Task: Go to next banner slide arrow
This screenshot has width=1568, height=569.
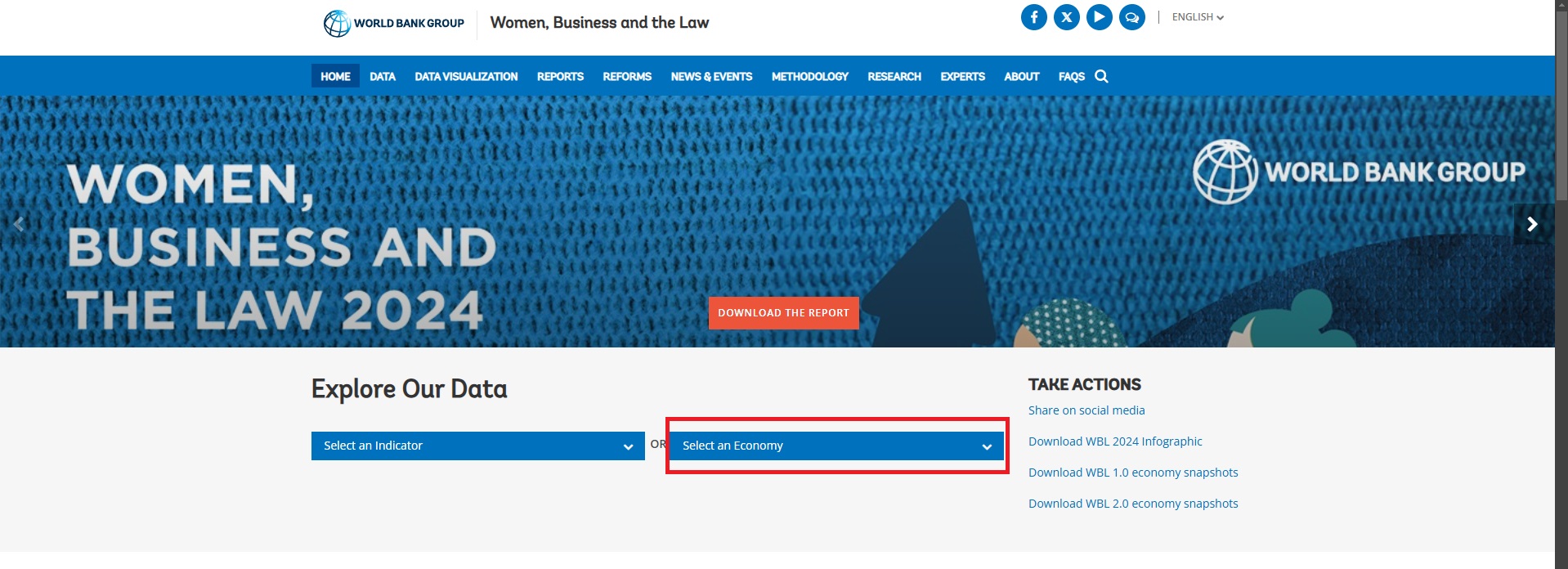Action: 1533,224
